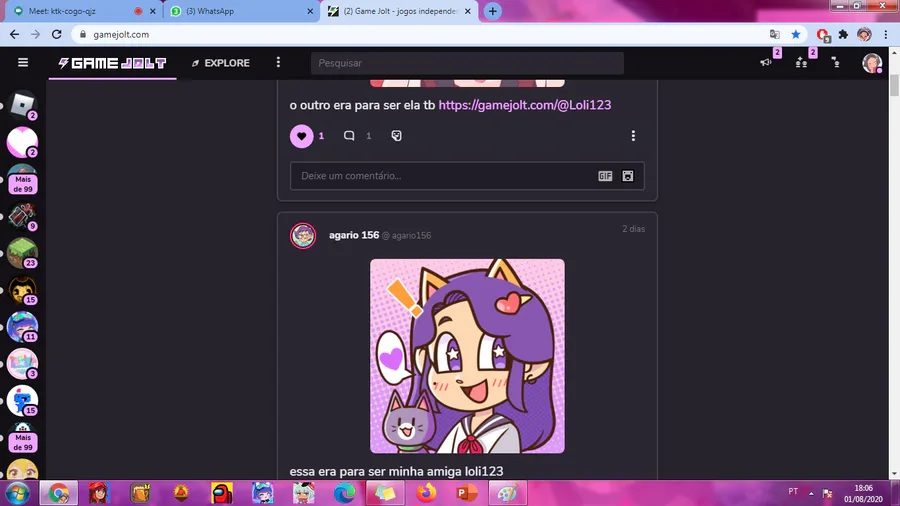Open the blue character community badge 15
The width and height of the screenshot is (900, 506).
[22, 400]
